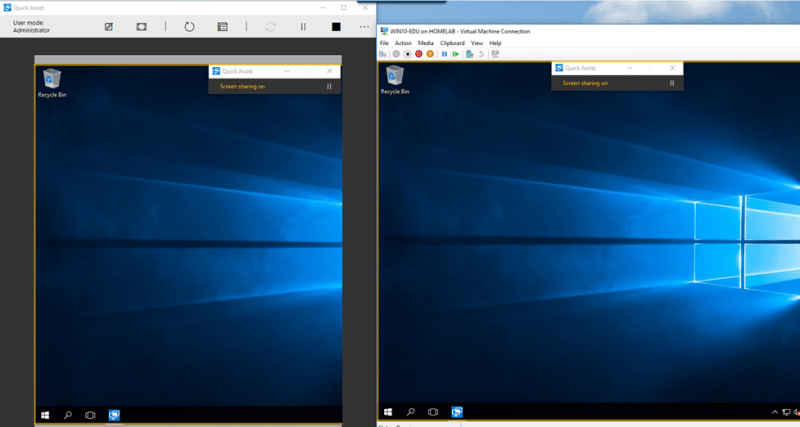Click the green Start/Resume icon in VM toolbar
This screenshot has width=800, height=427.
(x=456, y=54)
